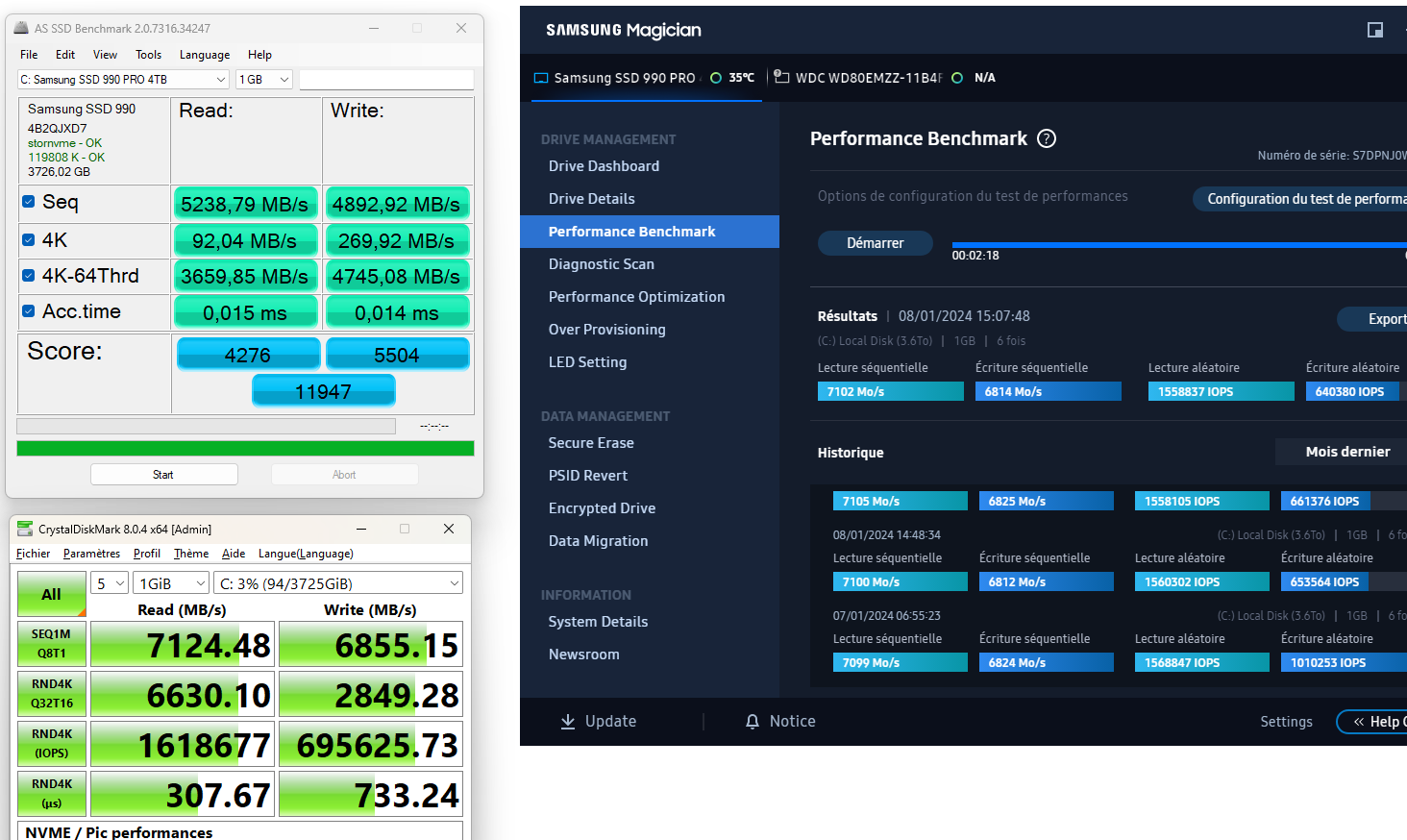This screenshot has height=840, width=1407.
Task: Open Encrypted Drive in the sidebar
Action: 602,508
